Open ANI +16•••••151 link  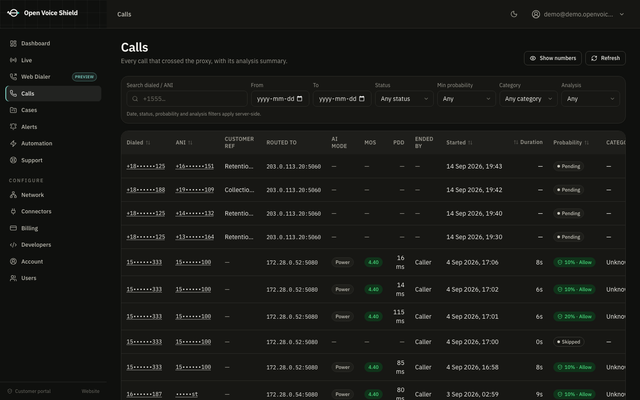(195, 167)
